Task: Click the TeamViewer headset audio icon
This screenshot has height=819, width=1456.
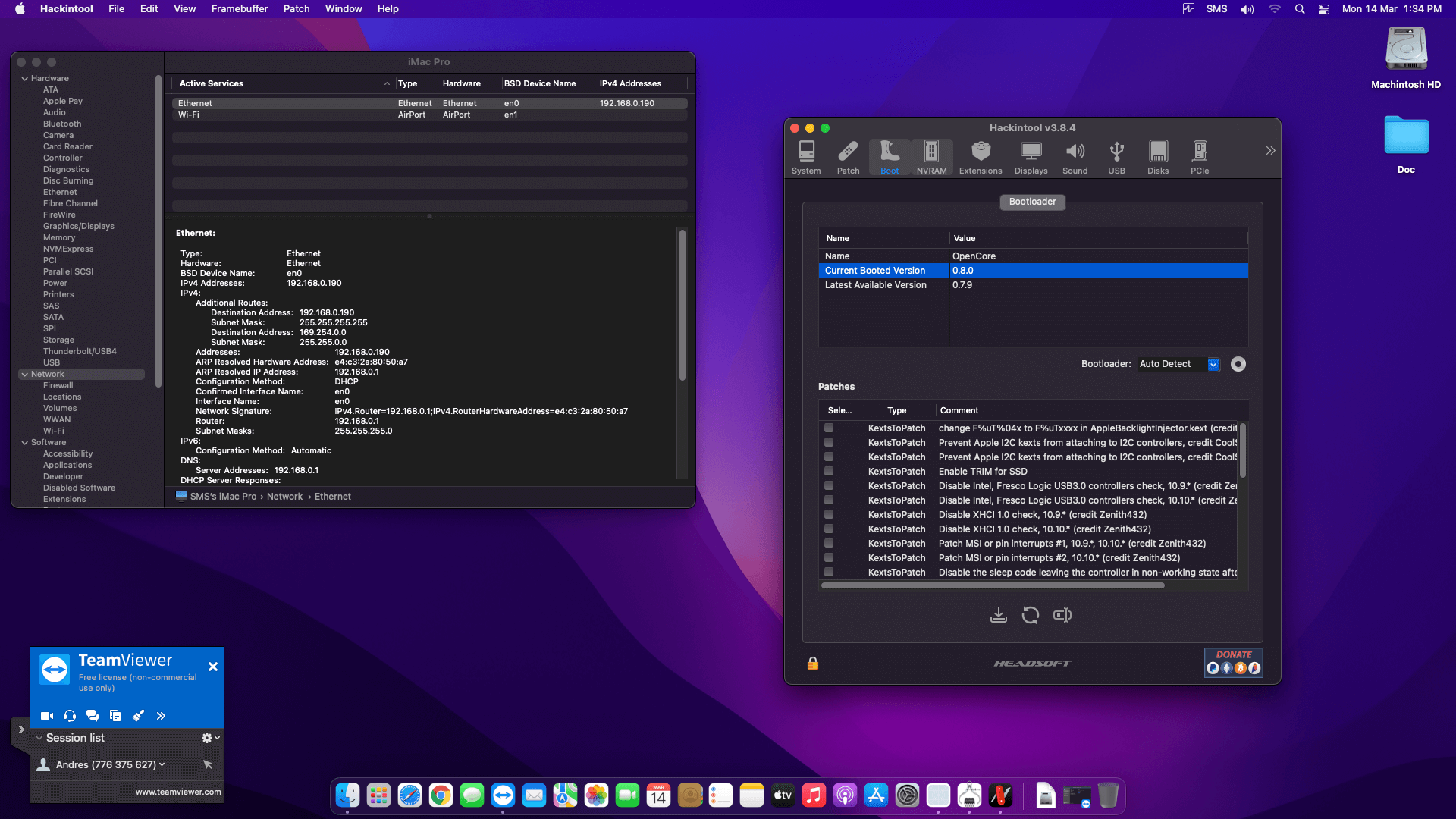Action: pos(70,715)
